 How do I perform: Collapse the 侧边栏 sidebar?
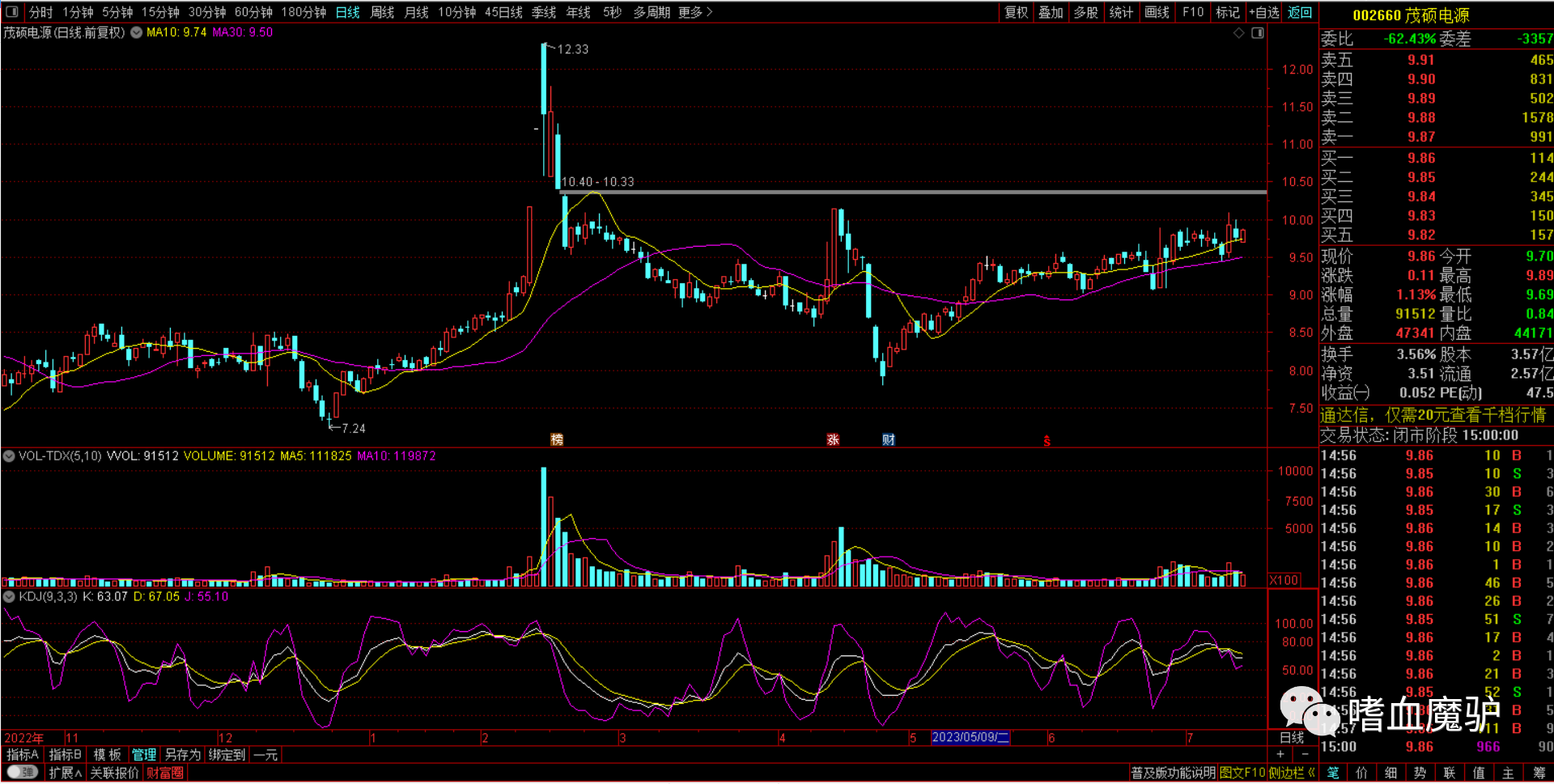tap(1293, 773)
